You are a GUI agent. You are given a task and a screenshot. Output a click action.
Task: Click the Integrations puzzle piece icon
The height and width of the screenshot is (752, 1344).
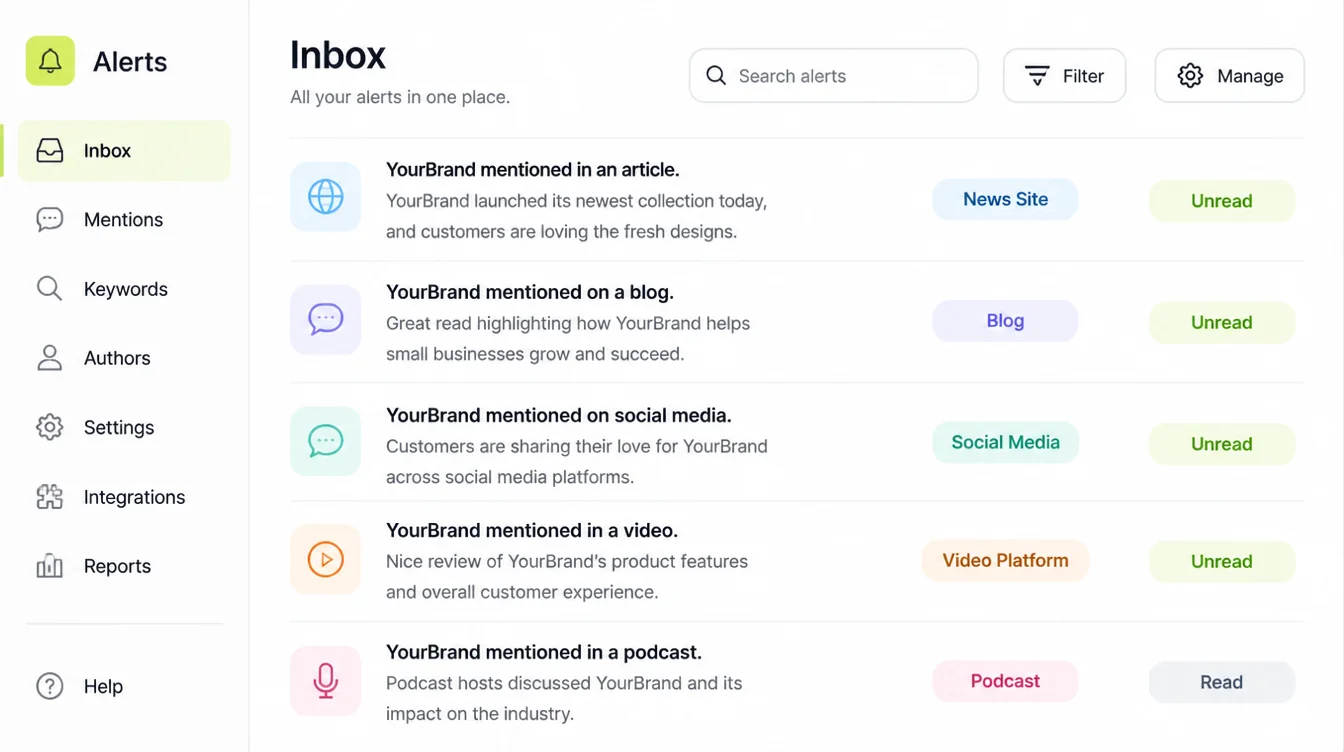click(50, 497)
